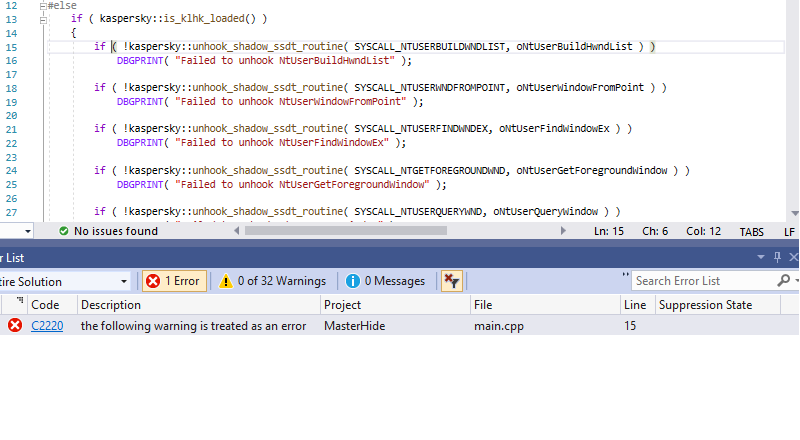Click the yellow warning triangle icon
This screenshot has height=440, width=800.
(x=226, y=281)
